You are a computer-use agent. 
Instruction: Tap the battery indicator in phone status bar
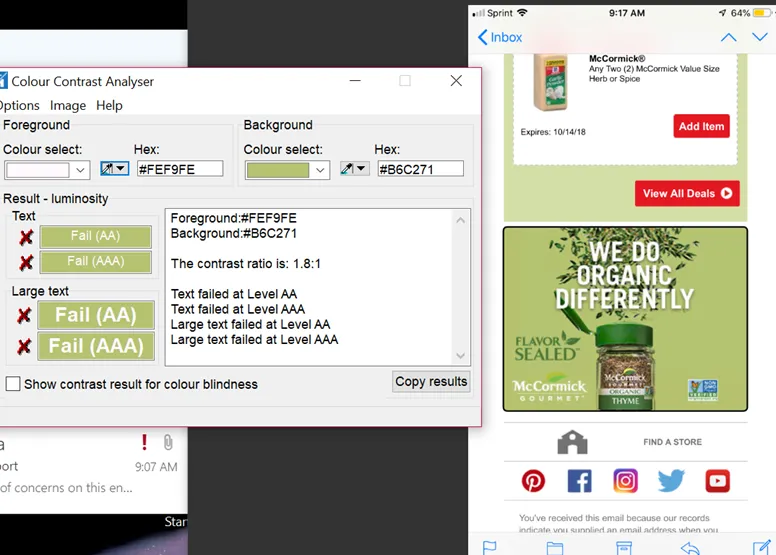coord(761,13)
